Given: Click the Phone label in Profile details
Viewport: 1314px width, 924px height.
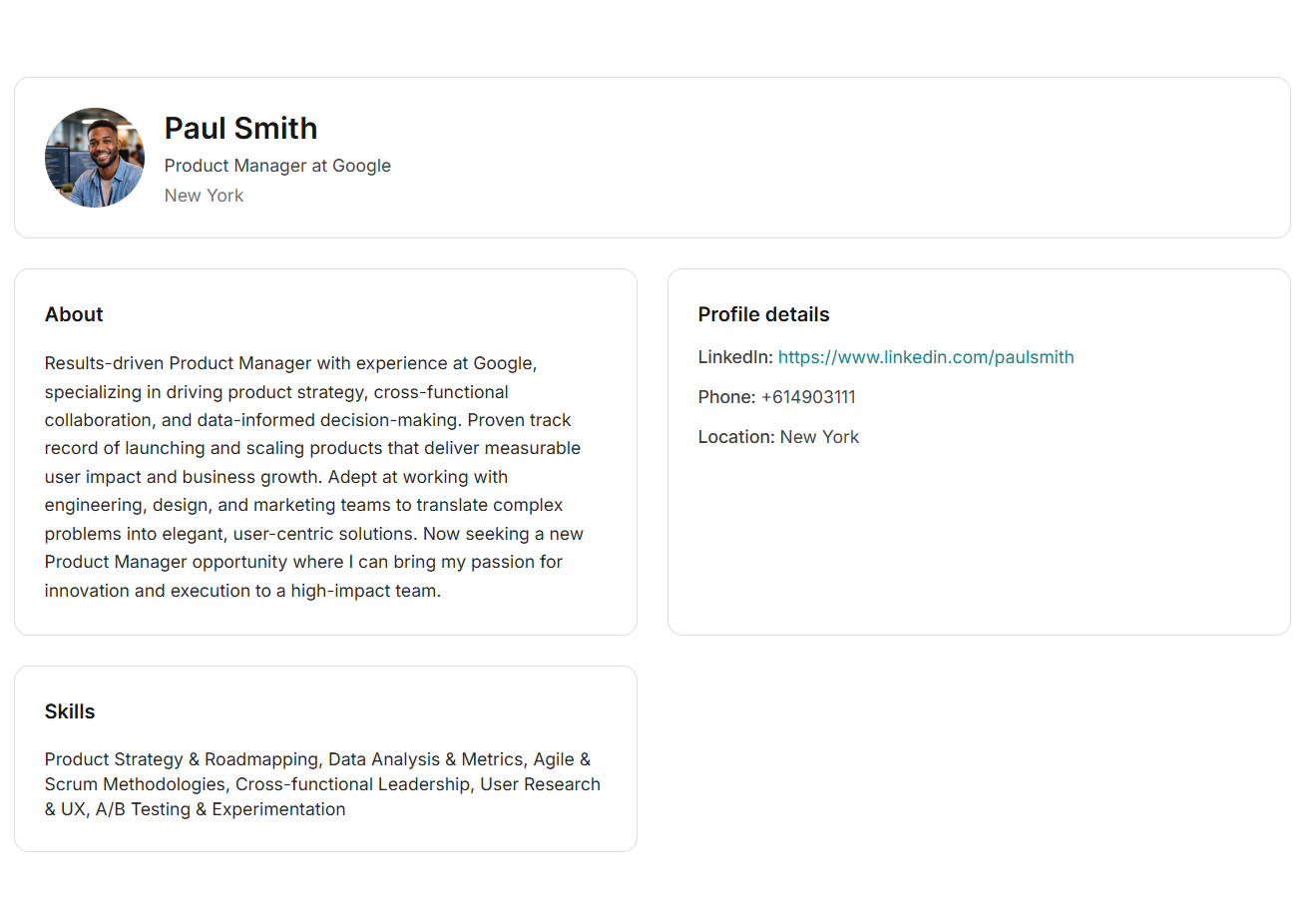Looking at the screenshot, I should (725, 396).
